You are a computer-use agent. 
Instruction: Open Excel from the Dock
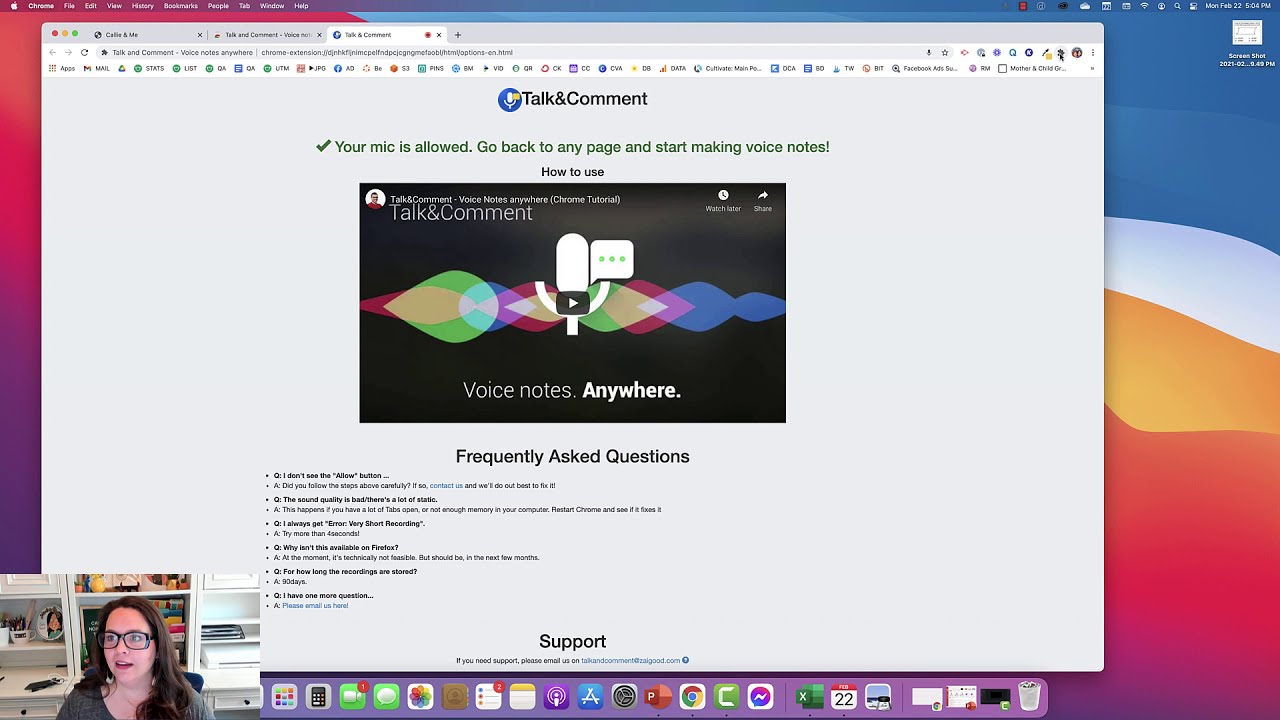[809, 696]
